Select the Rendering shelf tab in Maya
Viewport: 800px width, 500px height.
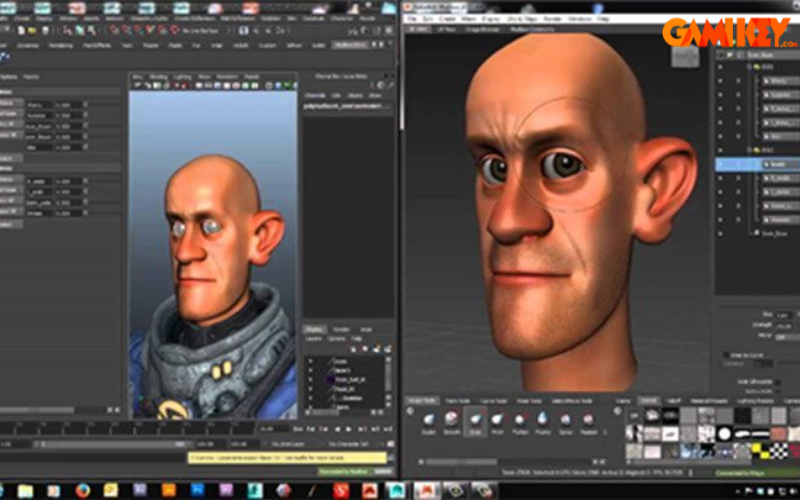61,45
